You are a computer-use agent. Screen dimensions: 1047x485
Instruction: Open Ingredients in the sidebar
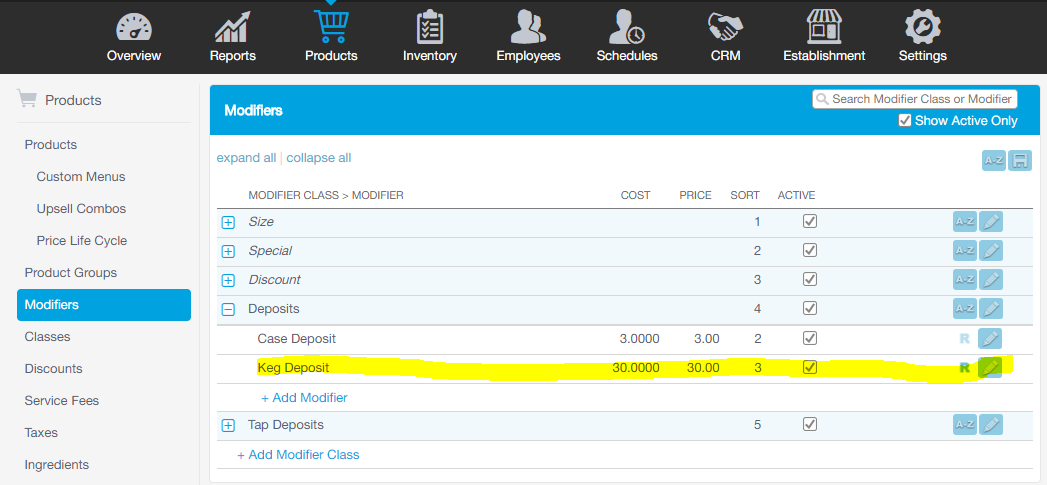(57, 465)
